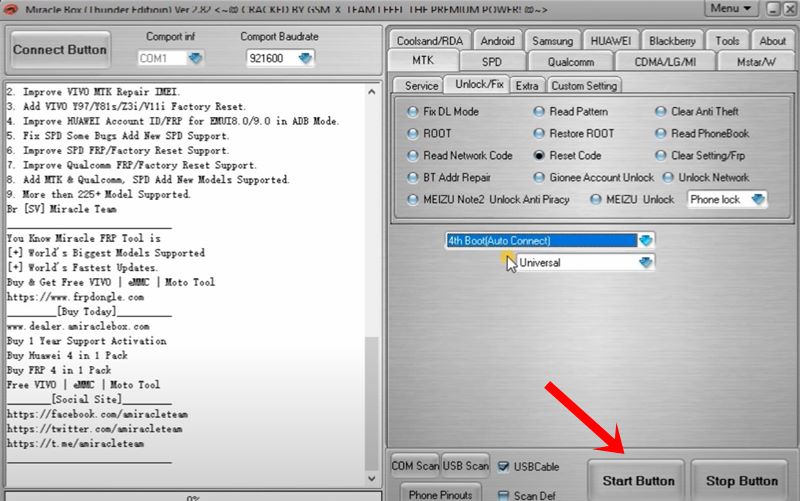
Task: Select the Read PhoneBook option
Action: 702,134
